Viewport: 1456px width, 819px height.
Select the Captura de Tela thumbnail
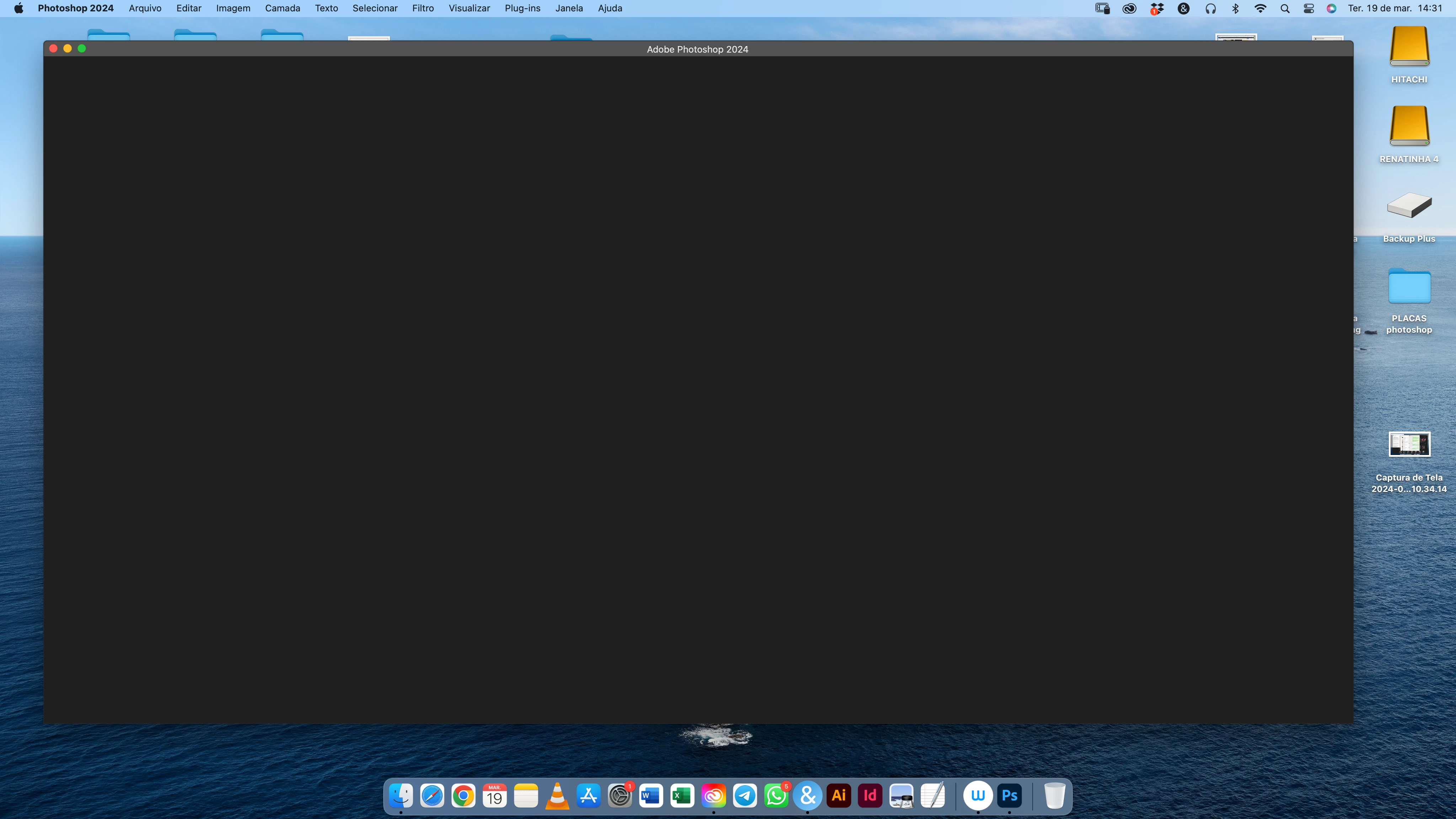click(1409, 444)
